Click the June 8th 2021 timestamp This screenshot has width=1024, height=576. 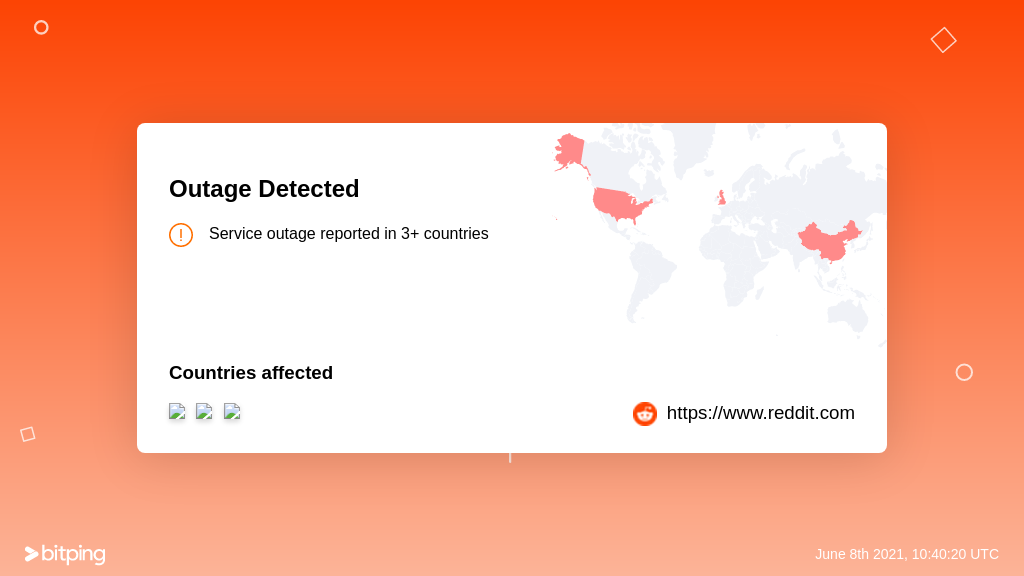[x=906, y=554]
